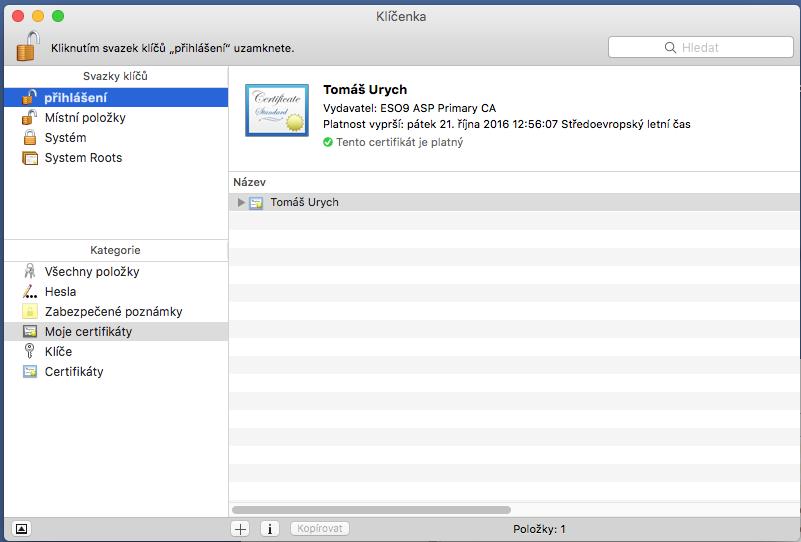Close the Klíčenka window
The width and height of the screenshot is (801, 542).
(18, 16)
